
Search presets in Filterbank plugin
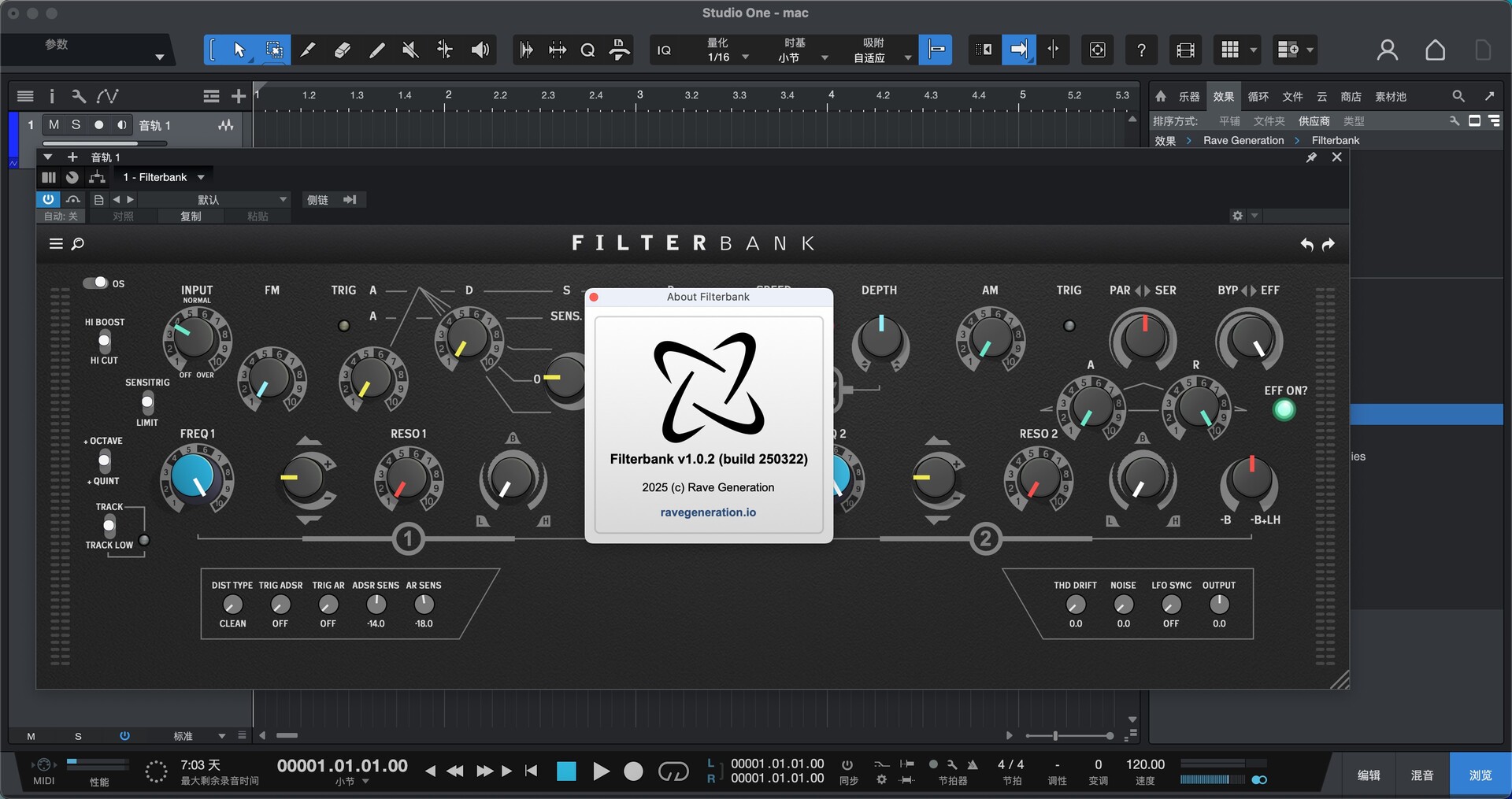[77, 244]
